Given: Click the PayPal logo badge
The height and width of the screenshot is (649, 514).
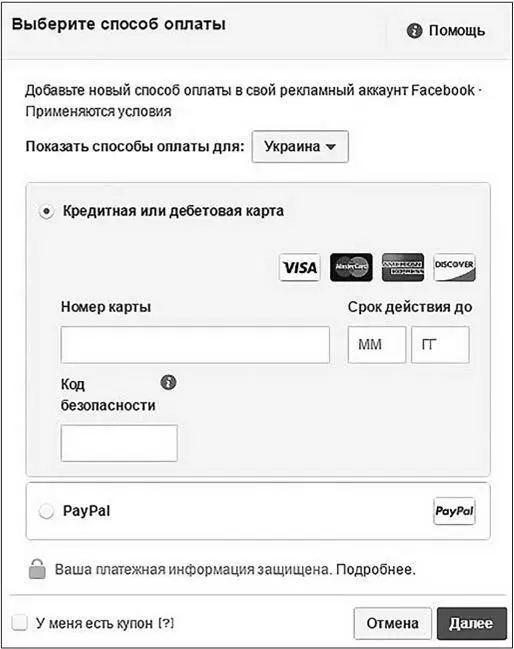Looking at the screenshot, I should click(x=454, y=511).
